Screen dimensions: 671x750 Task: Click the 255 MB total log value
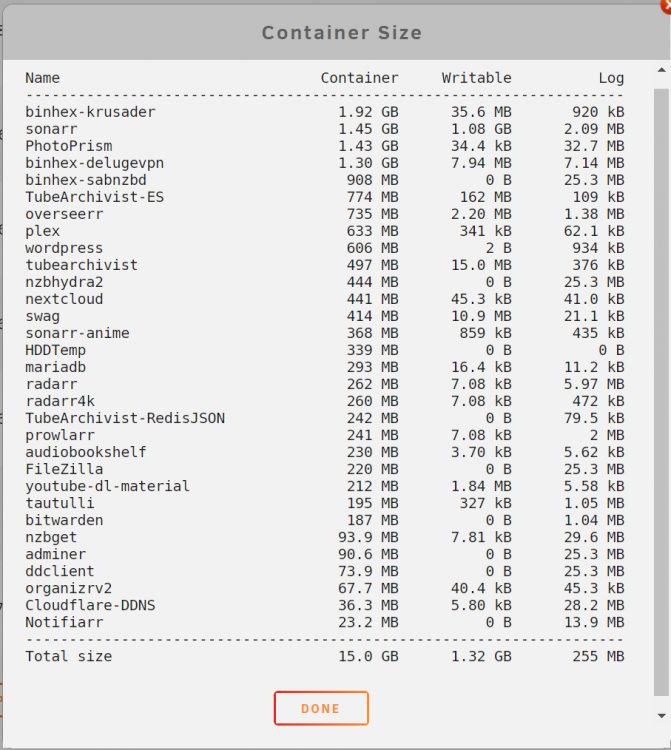[598, 657]
